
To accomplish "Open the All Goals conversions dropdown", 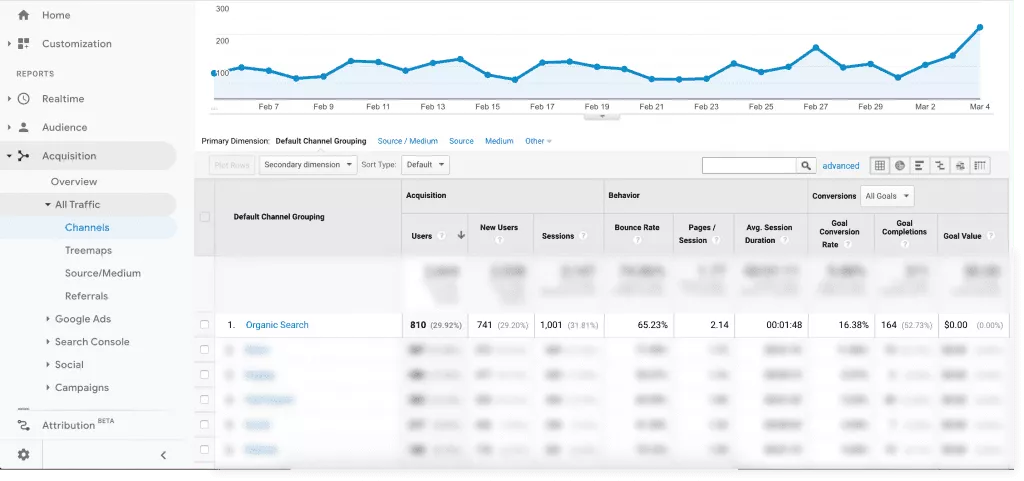I will coord(887,196).
